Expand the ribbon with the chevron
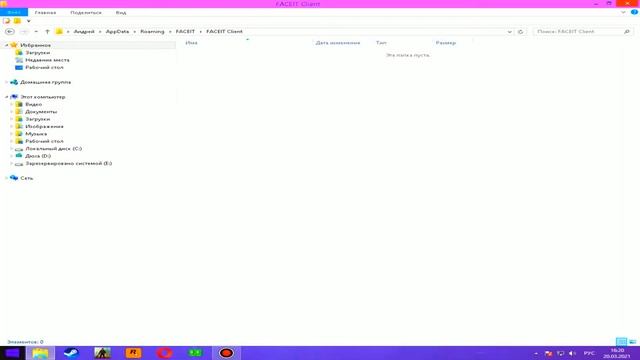 tap(623, 12)
